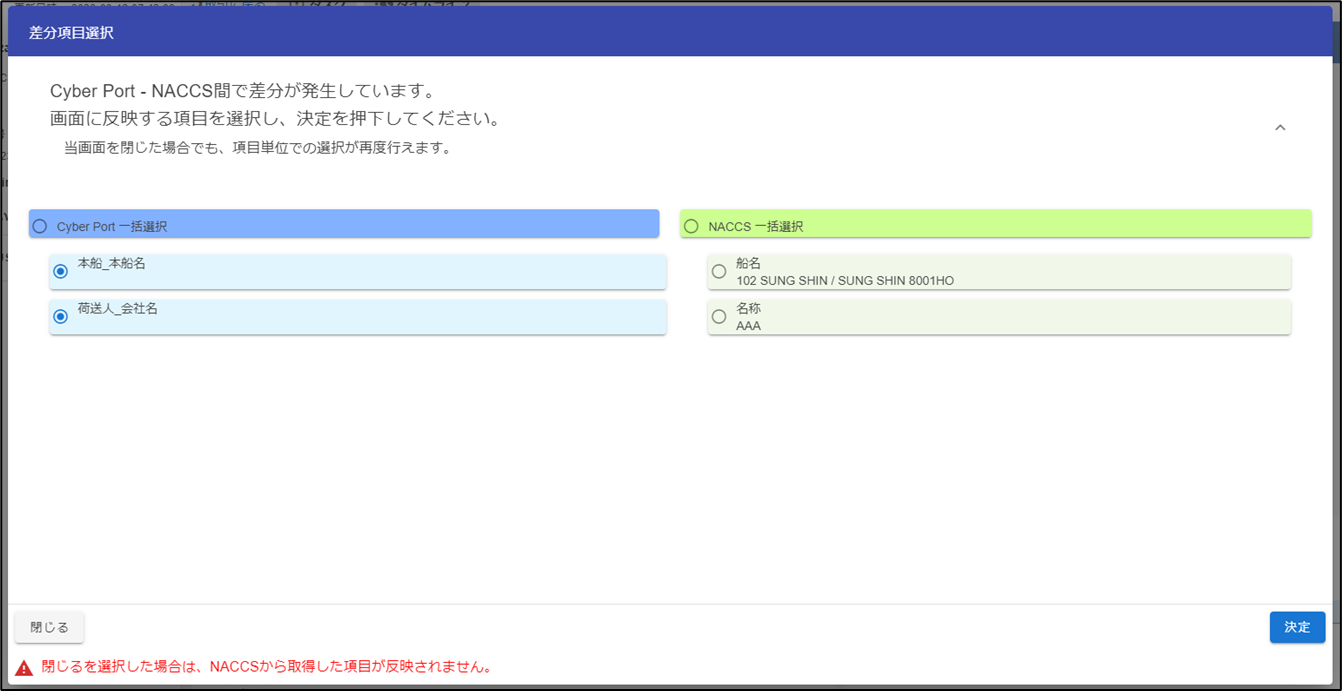Select the NACCS 一括選択 radio button
The width and height of the screenshot is (1342, 691).
point(691,226)
